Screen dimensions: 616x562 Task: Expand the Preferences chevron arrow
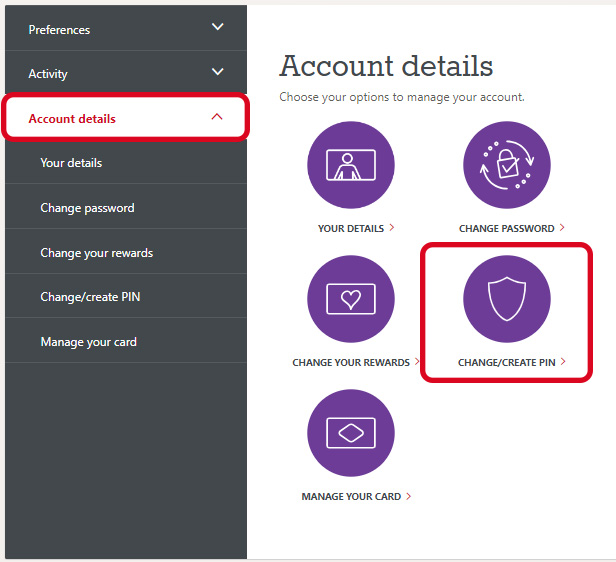point(218,27)
